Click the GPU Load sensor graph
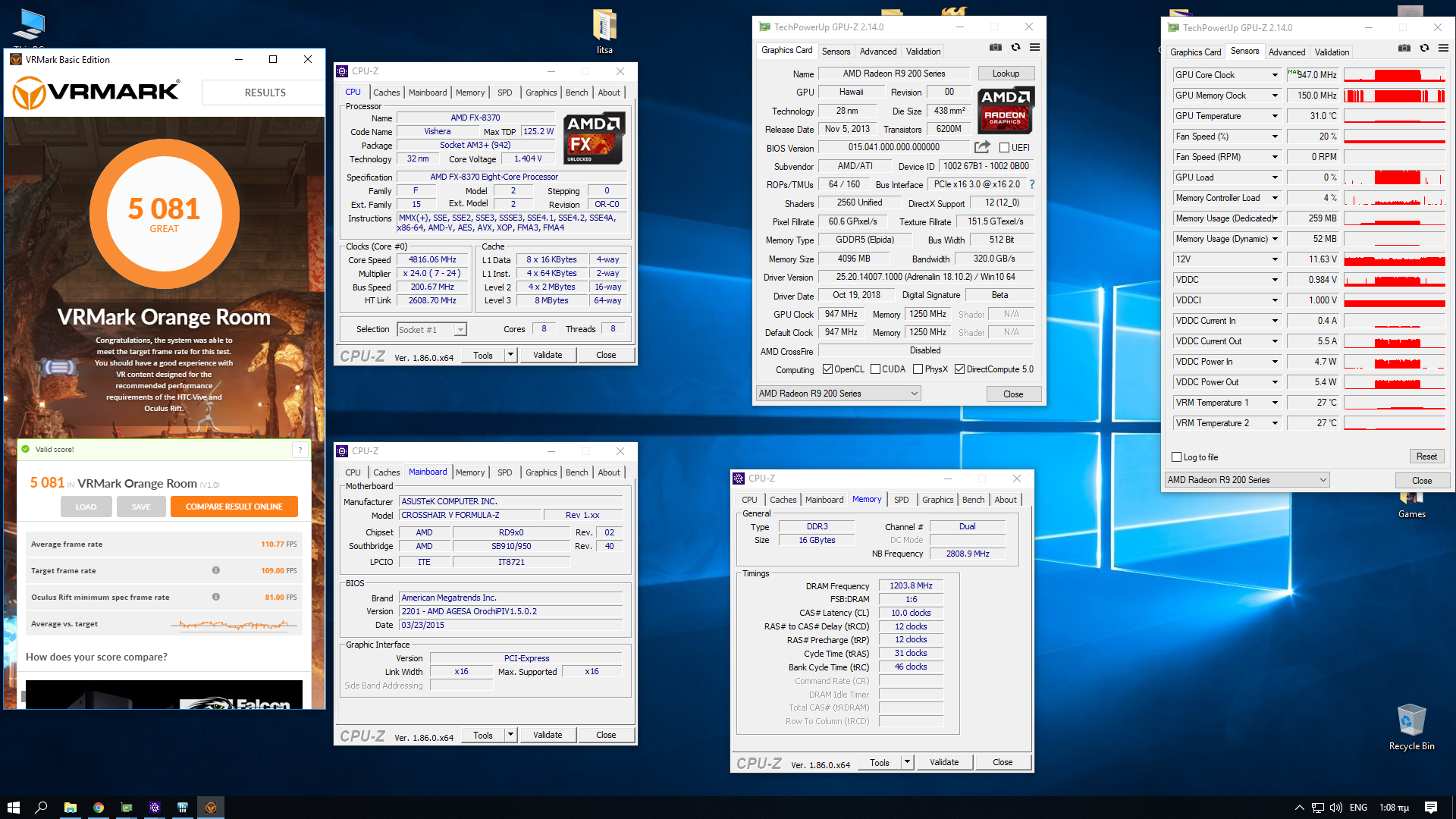The height and width of the screenshot is (819, 1456). coord(1395,177)
